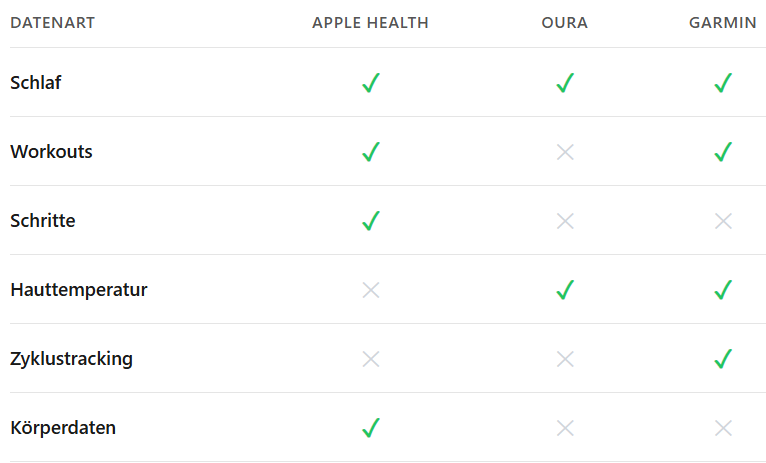Click the Workouts checkmark under Garmin
The image size is (766, 463).
coord(723,152)
